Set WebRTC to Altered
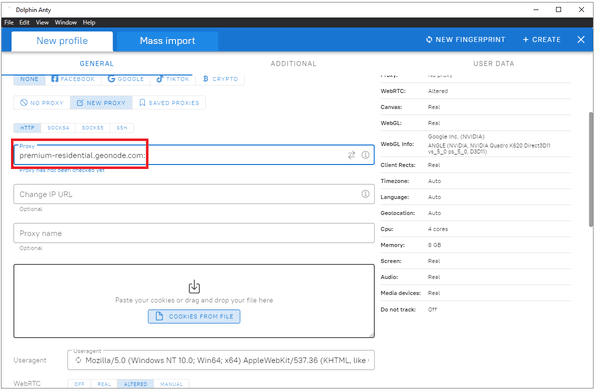The height and width of the screenshot is (391, 596). click(x=135, y=384)
